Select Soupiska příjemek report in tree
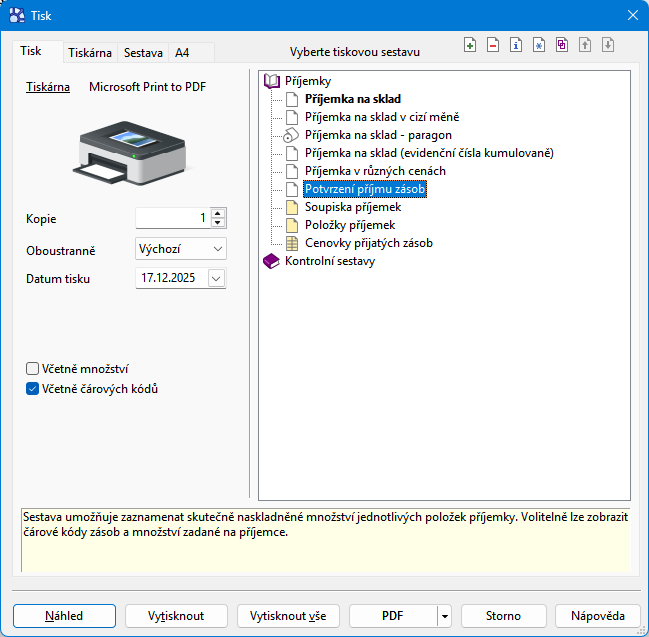The height and width of the screenshot is (637, 649). [x=353, y=207]
